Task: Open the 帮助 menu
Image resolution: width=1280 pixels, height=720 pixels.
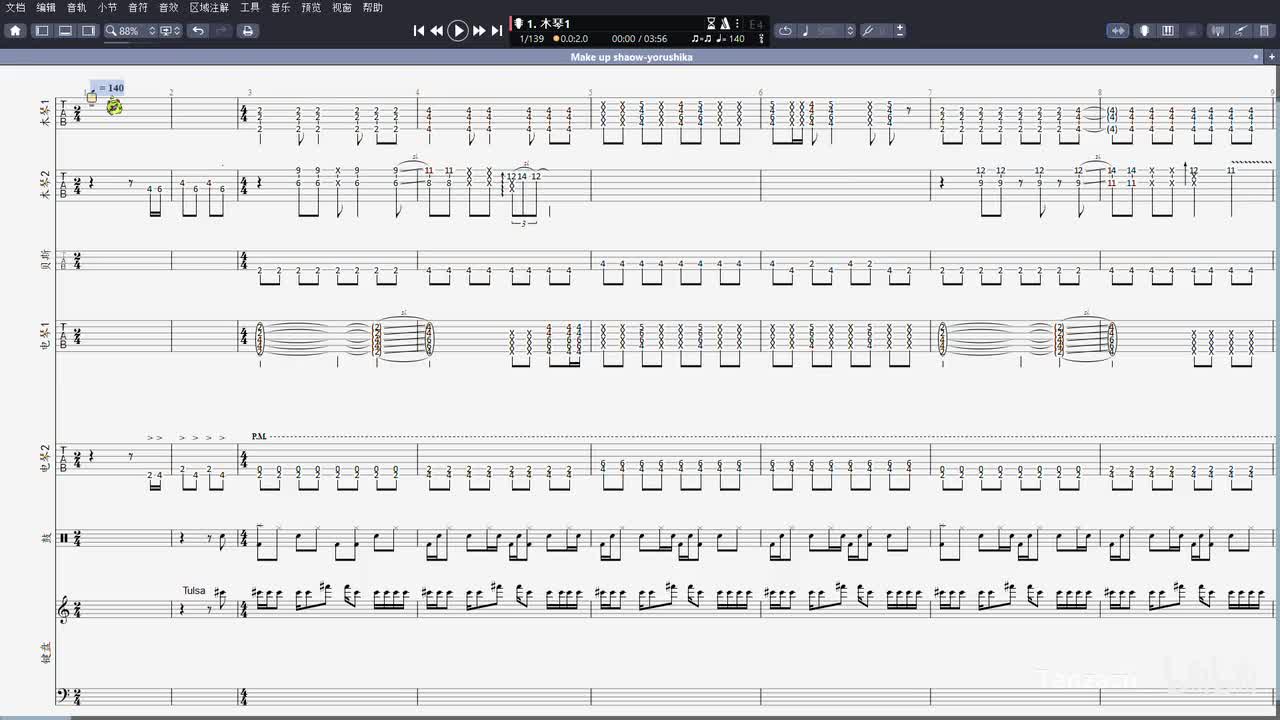Action: (x=373, y=7)
